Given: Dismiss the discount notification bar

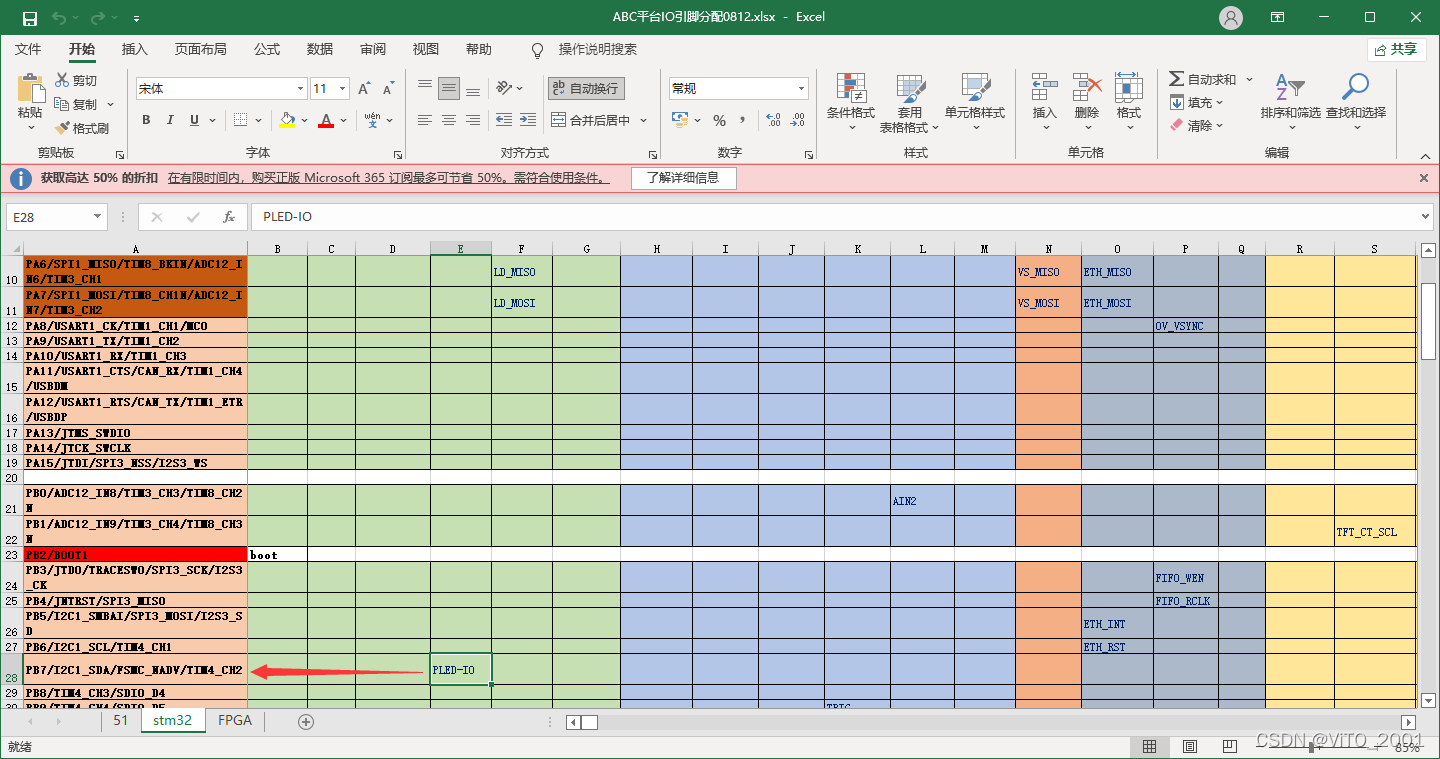Looking at the screenshot, I should pos(1424,178).
